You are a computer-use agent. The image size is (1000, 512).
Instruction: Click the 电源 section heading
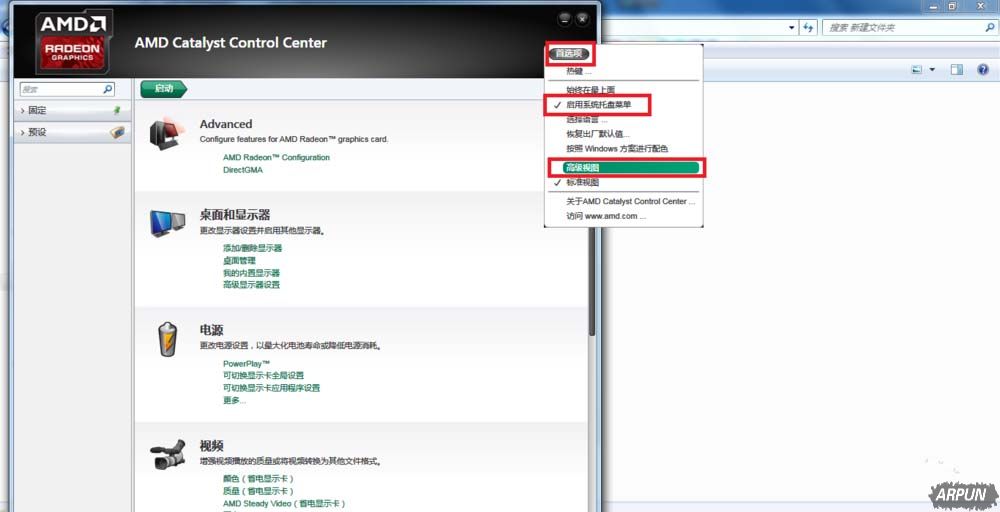click(x=211, y=330)
